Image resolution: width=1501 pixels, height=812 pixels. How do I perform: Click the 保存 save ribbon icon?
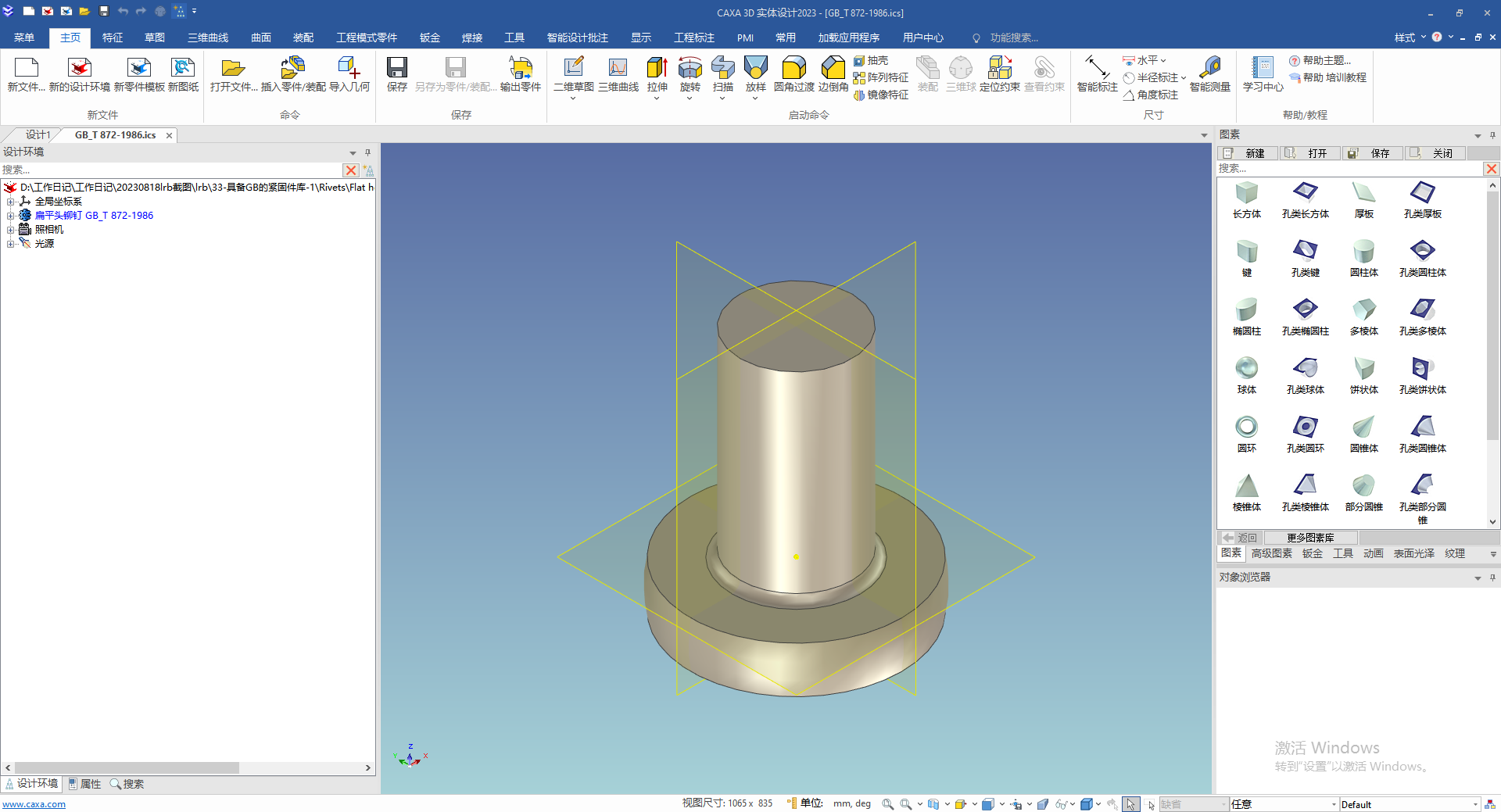[x=397, y=74]
